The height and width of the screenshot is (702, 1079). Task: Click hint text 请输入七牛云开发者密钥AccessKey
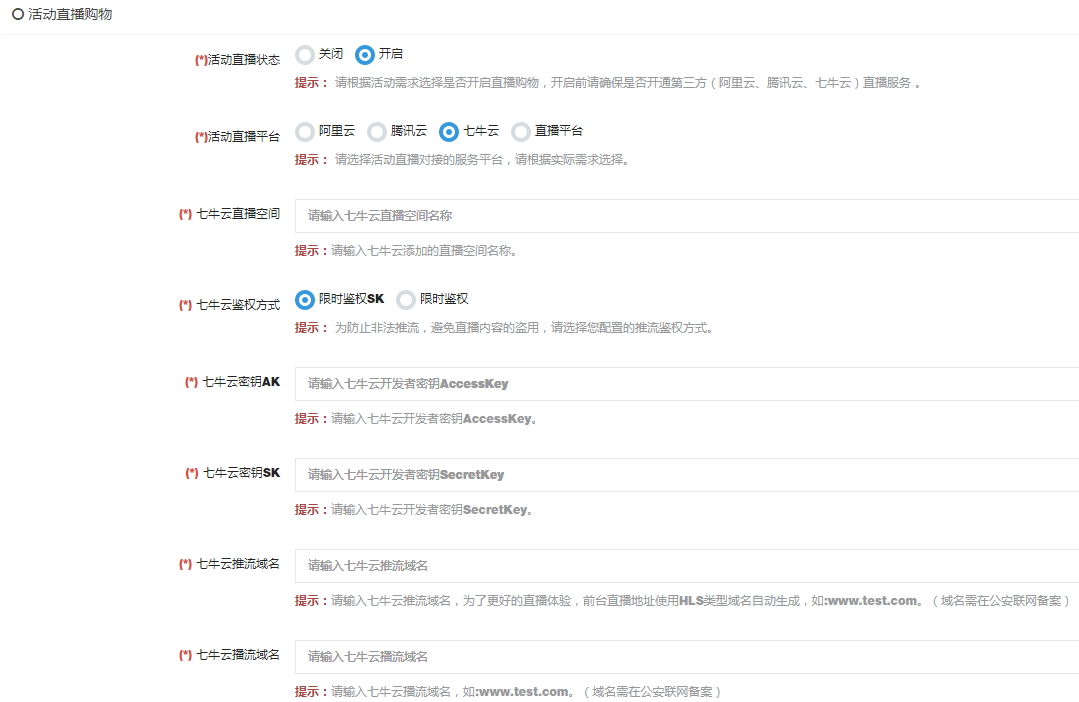click(x=416, y=418)
